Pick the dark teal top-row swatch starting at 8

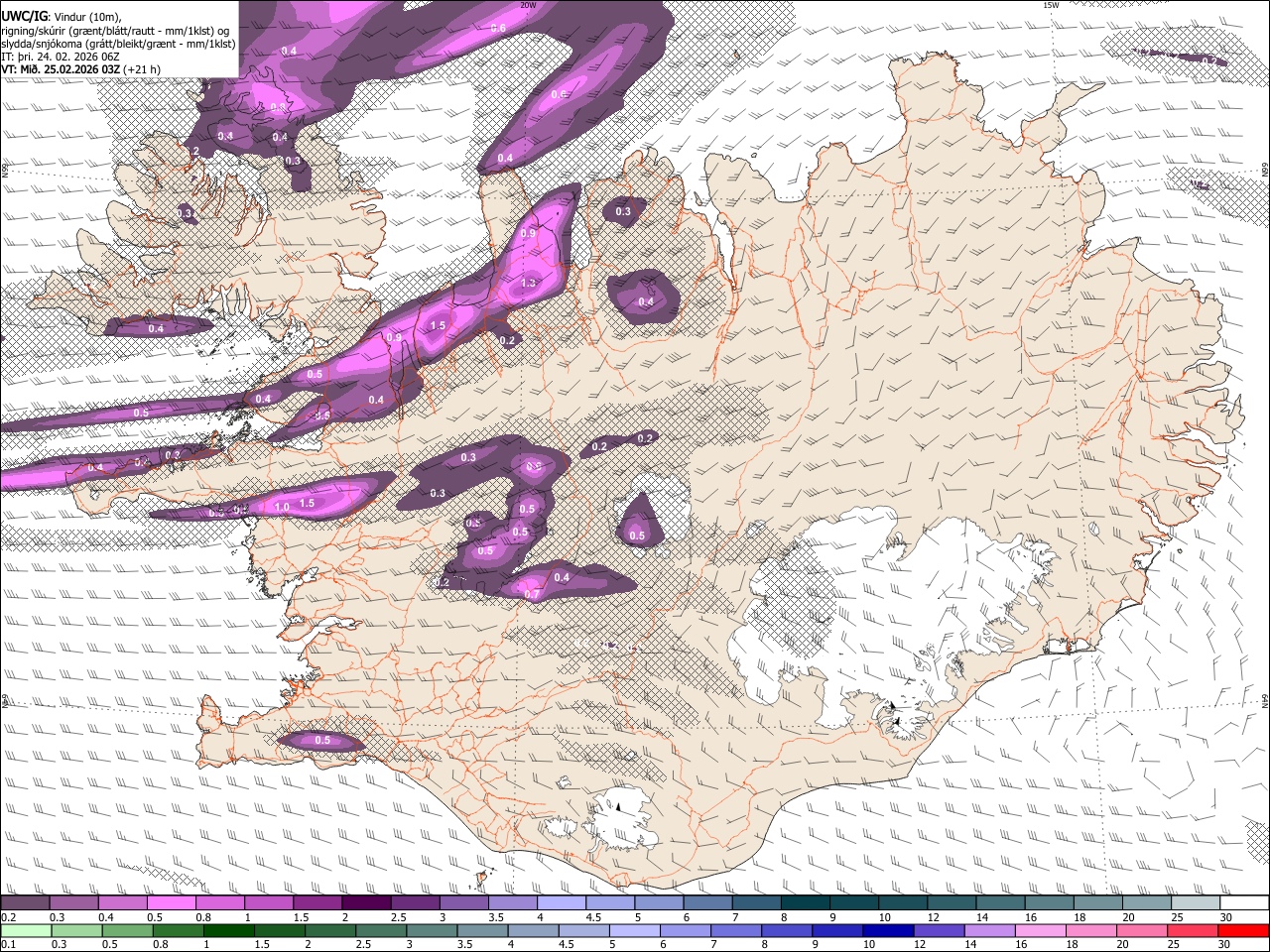pos(808,903)
